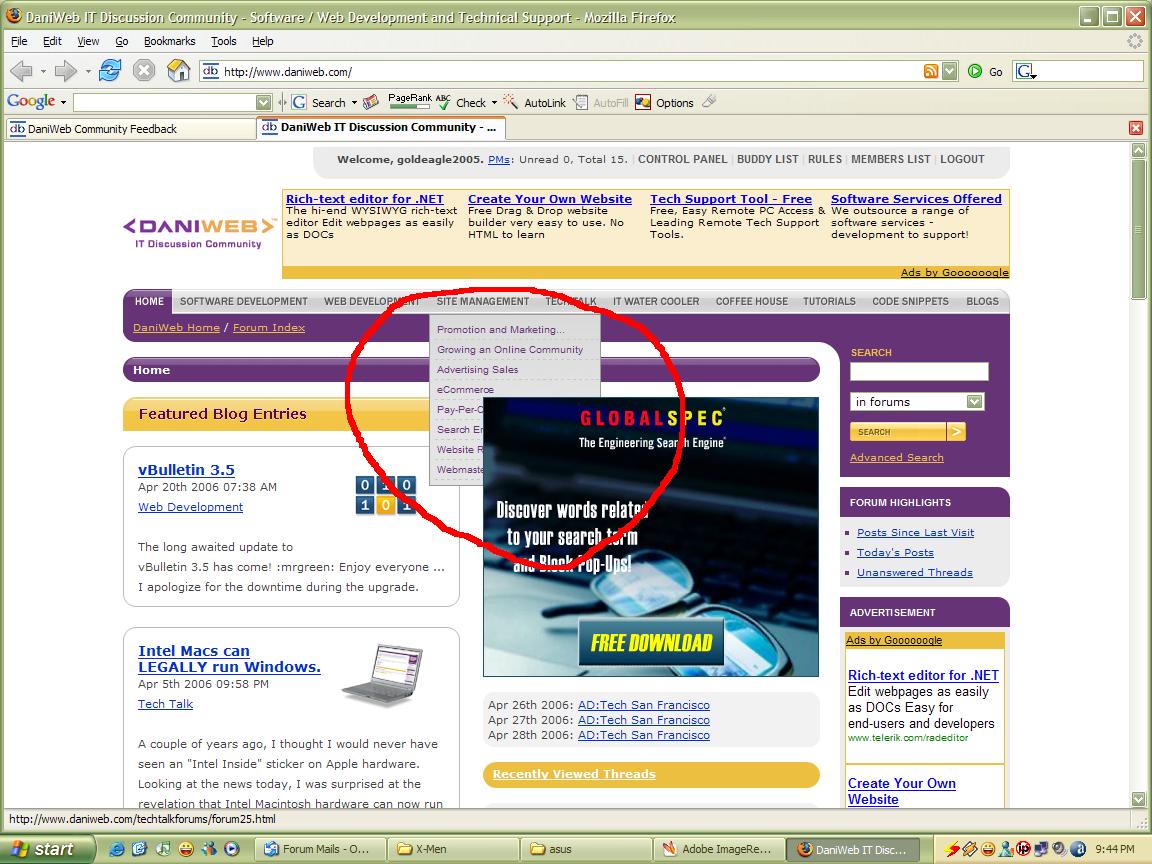1152x864 pixels.
Task: Go to the Home page icon
Action: click(179, 71)
